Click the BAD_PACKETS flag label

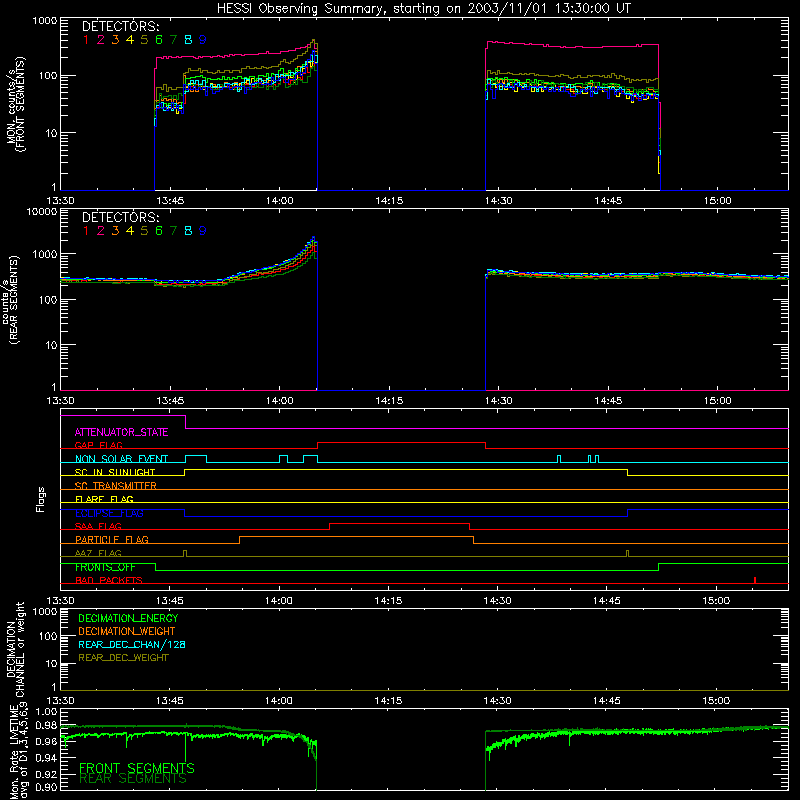tap(109, 580)
